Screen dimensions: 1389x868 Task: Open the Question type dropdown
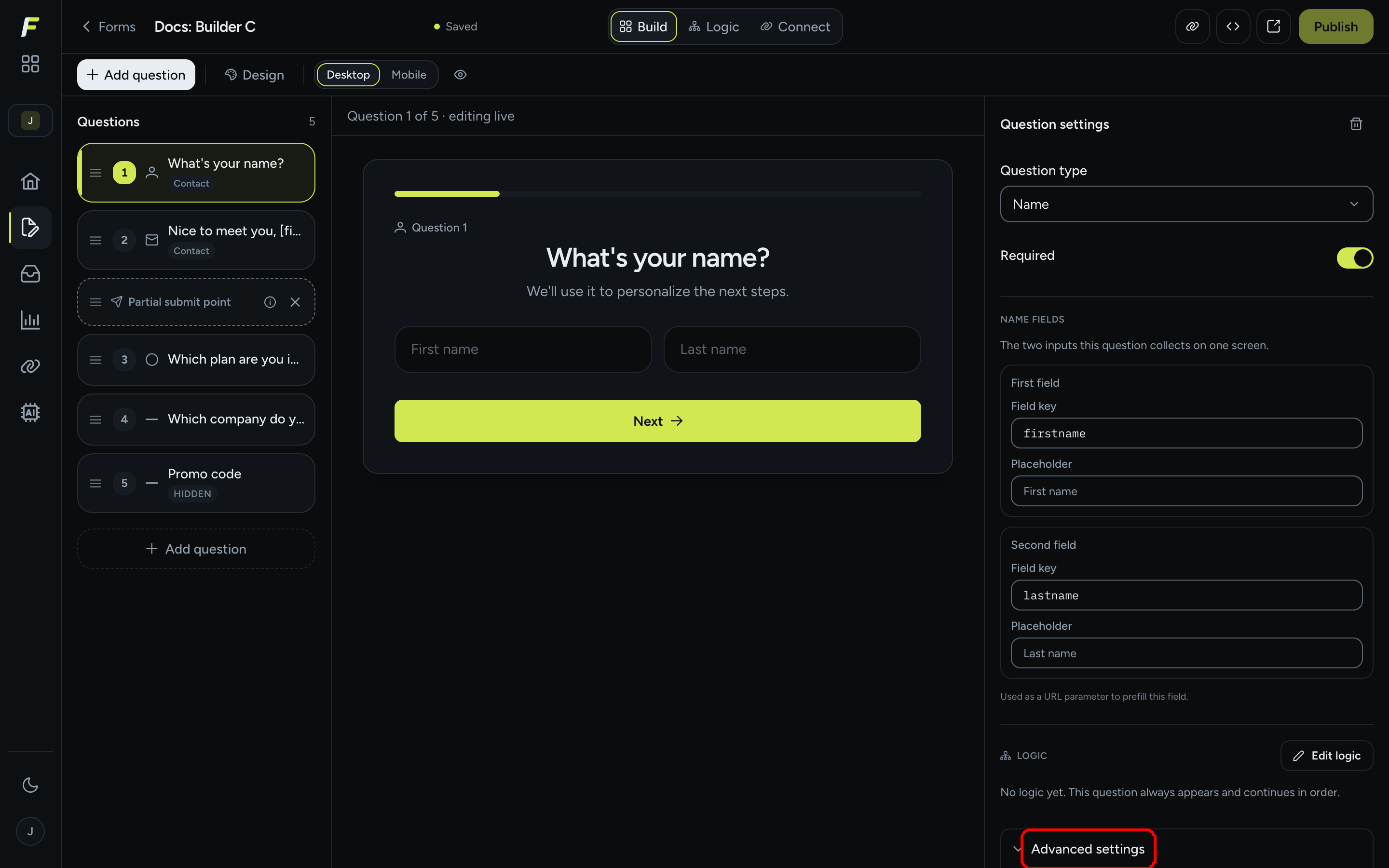(x=1186, y=204)
